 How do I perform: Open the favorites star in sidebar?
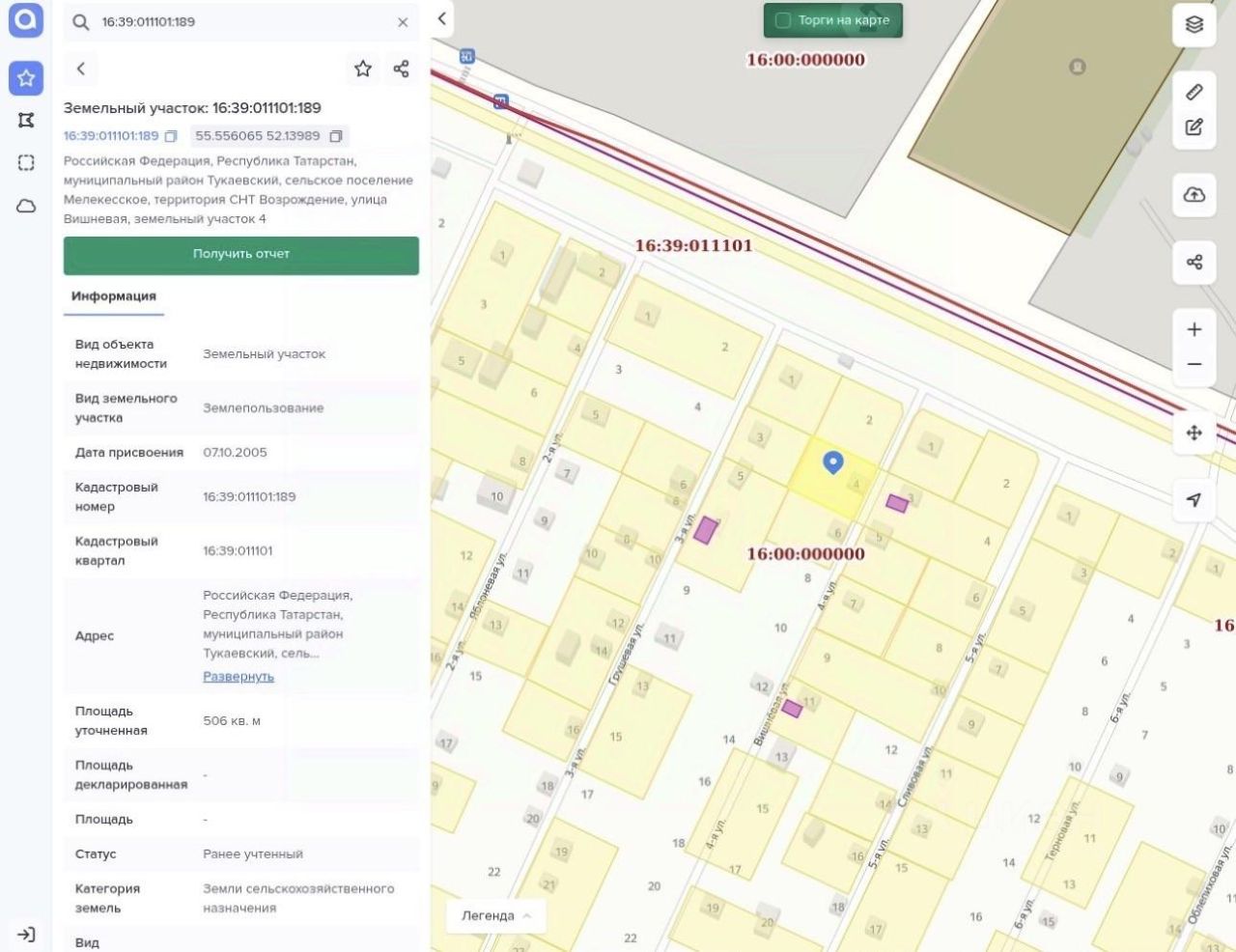pyautogui.click(x=26, y=78)
